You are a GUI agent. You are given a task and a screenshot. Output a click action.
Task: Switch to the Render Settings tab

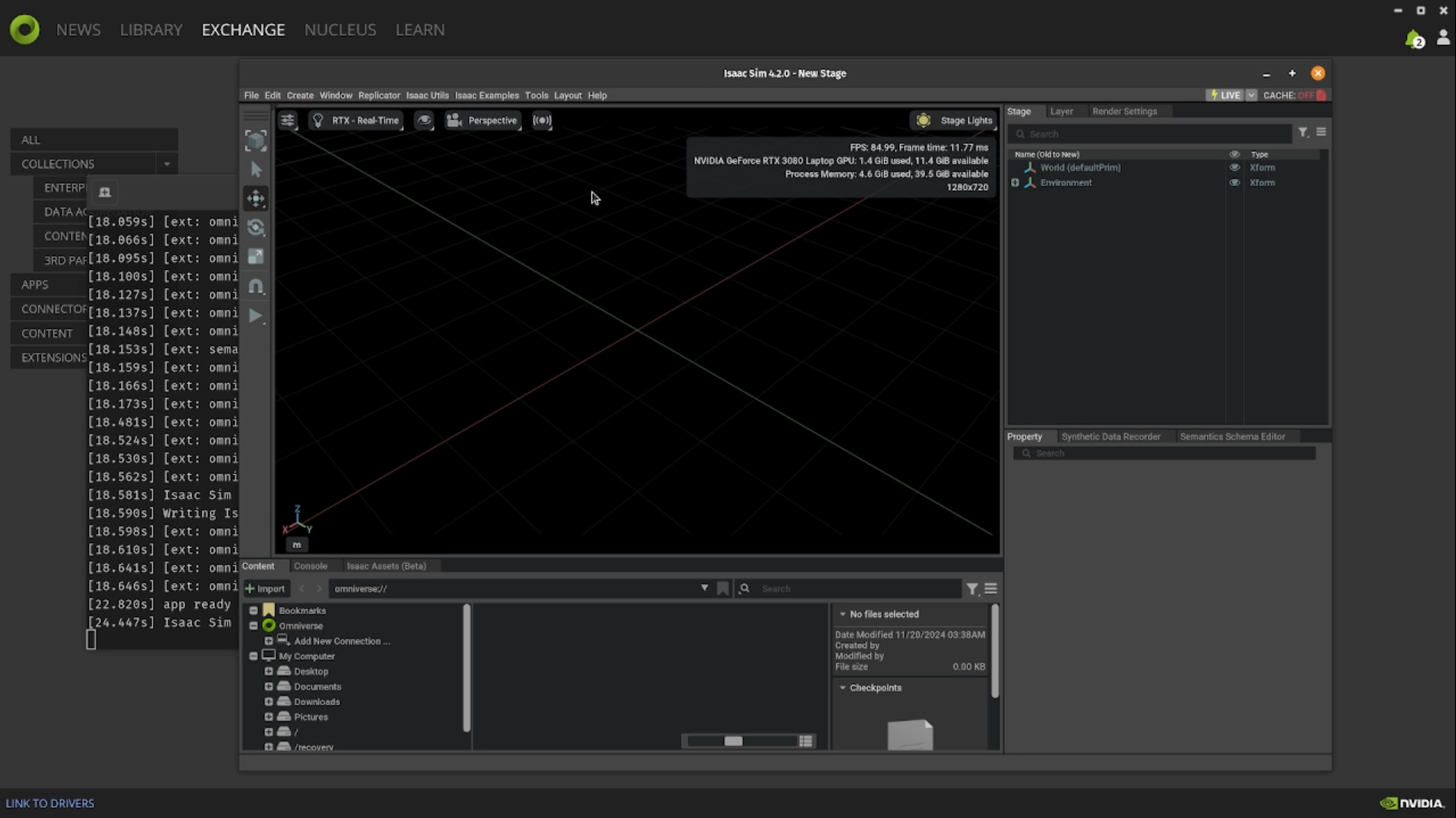[x=1124, y=111]
